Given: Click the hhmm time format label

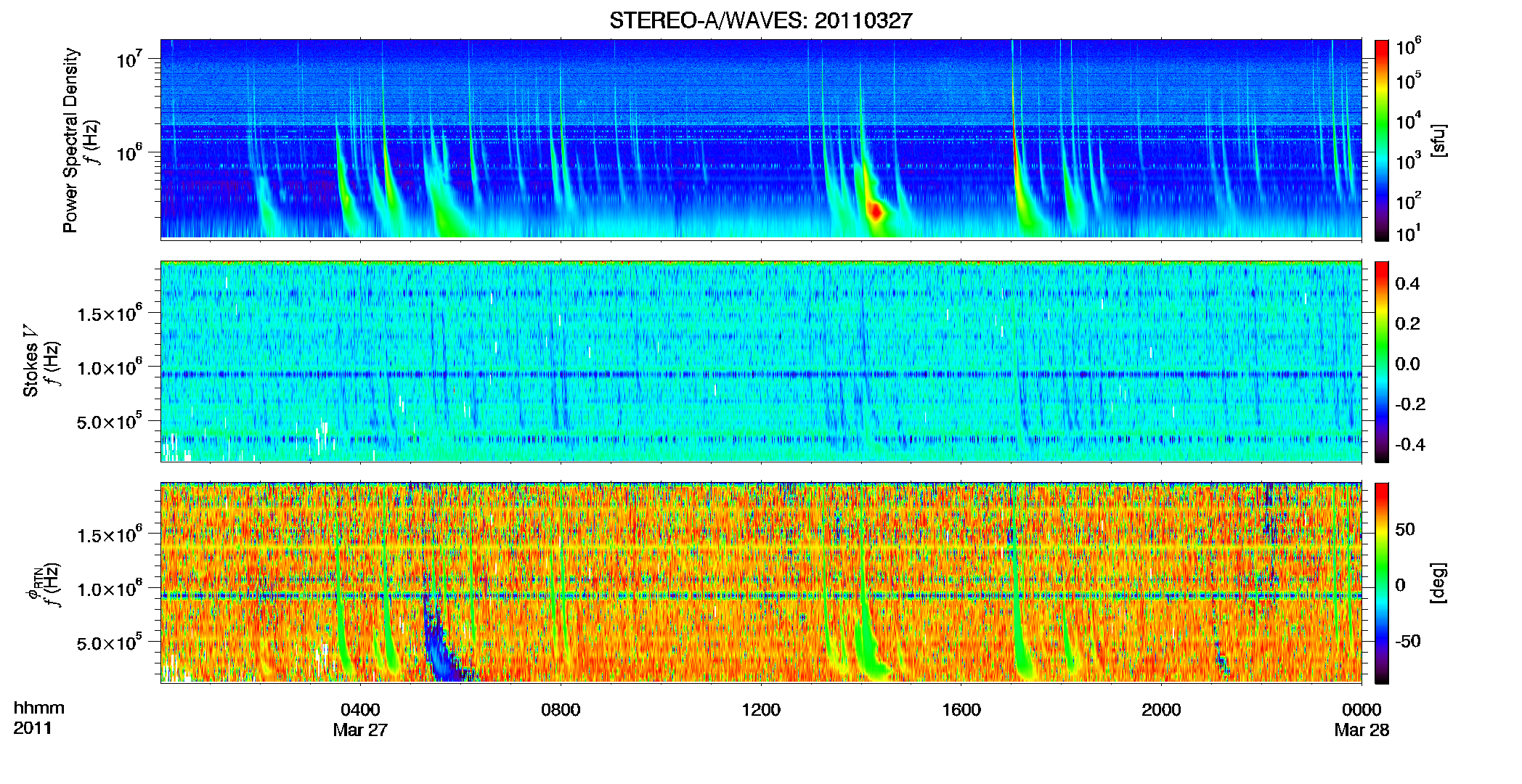Looking at the screenshot, I should pos(39,708).
